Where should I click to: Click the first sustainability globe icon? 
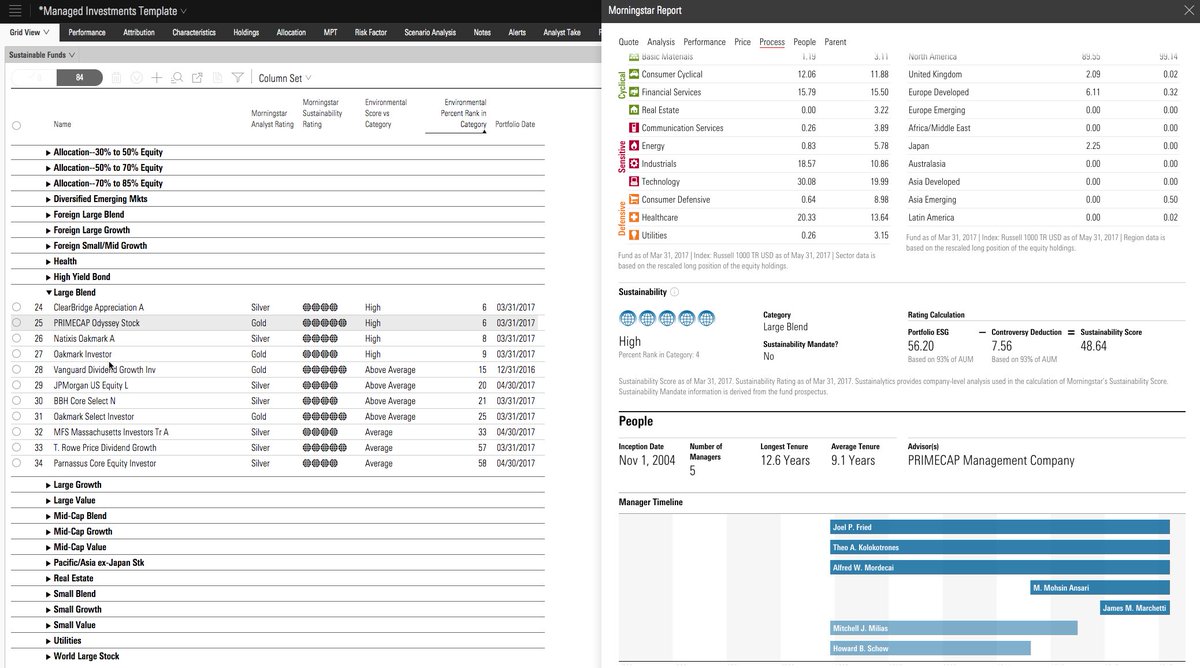pos(628,318)
